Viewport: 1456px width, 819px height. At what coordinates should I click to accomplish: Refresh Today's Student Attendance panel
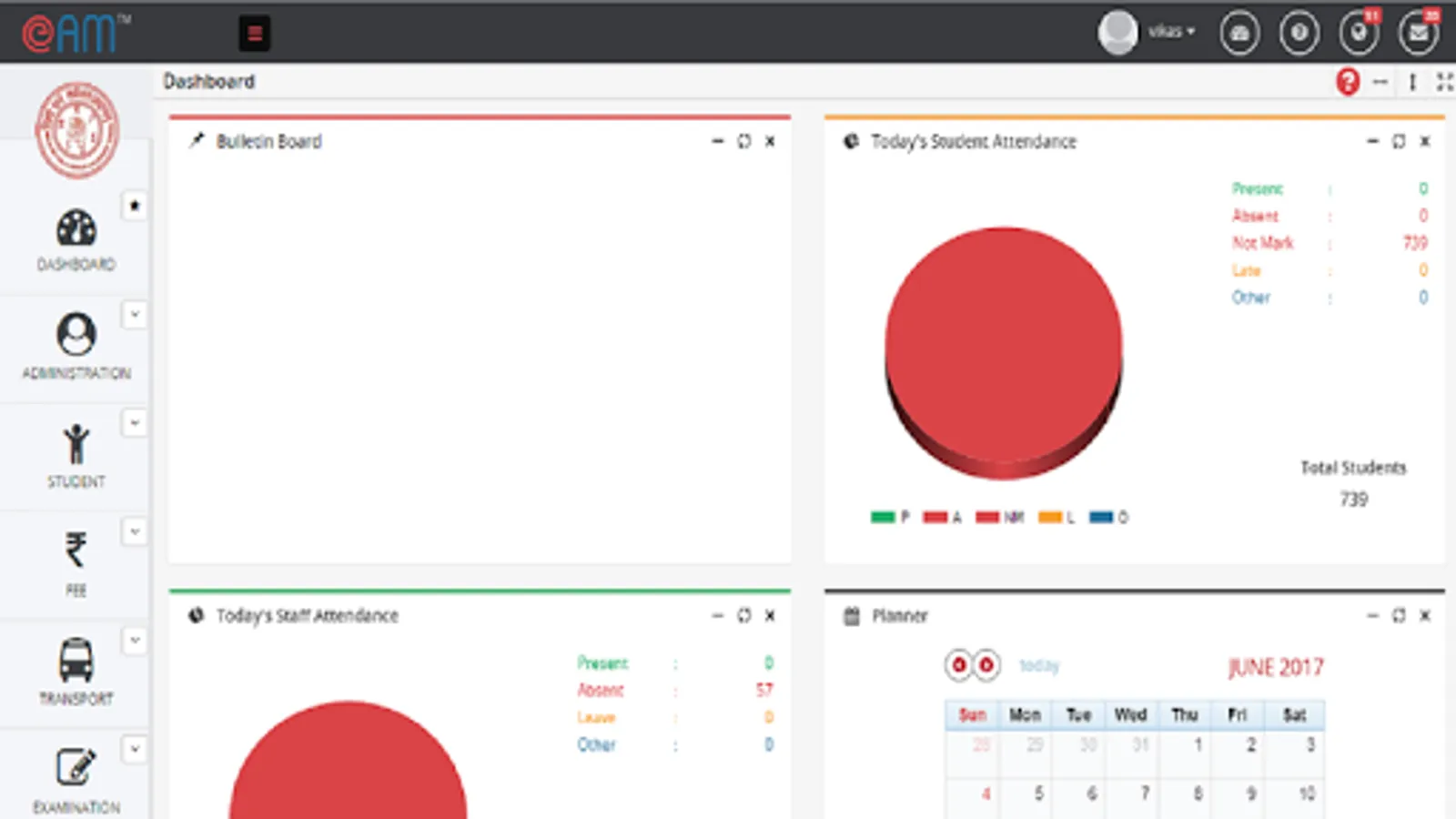tap(1399, 141)
